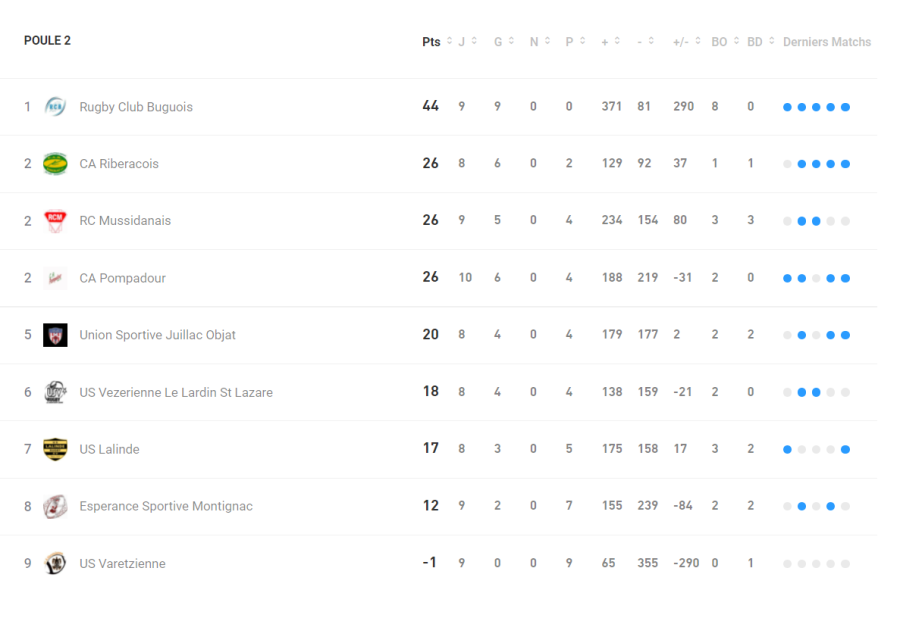Screen dimensions: 900x618
Task: Click the Union Sportive Juillac Objat crest
Action: (x=55, y=335)
